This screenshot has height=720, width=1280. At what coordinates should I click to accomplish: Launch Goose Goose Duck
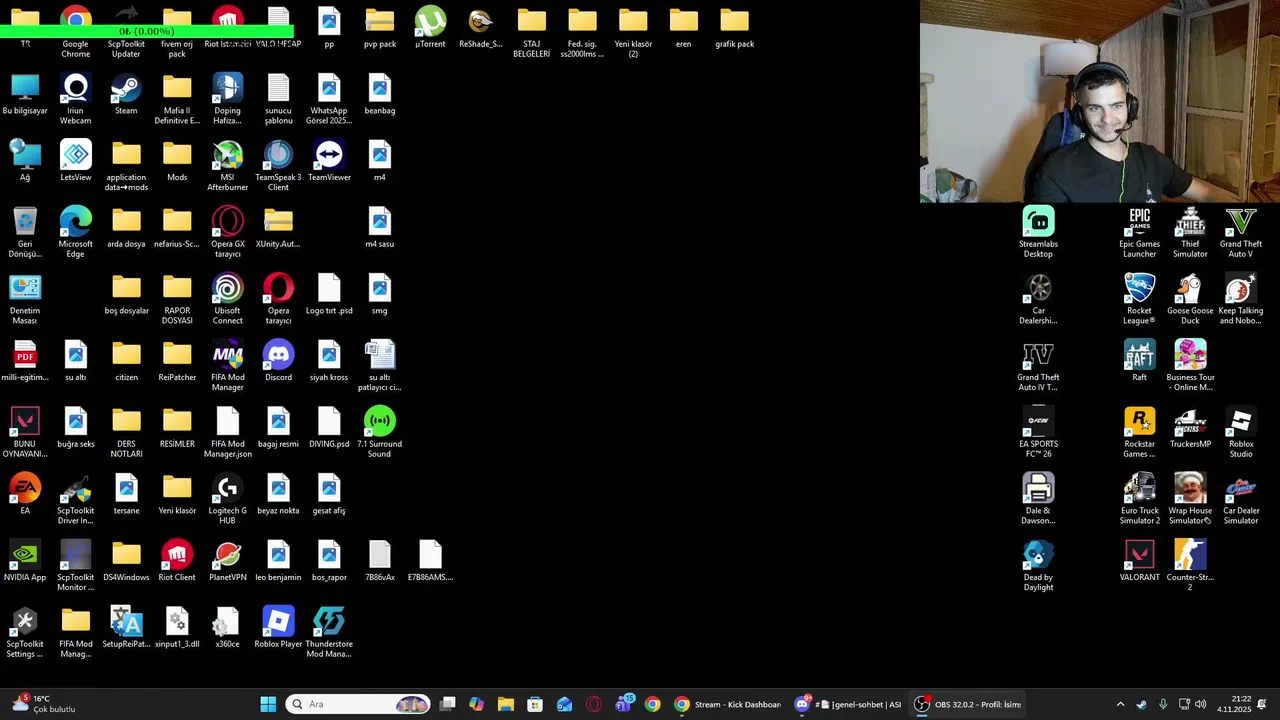1190,299
